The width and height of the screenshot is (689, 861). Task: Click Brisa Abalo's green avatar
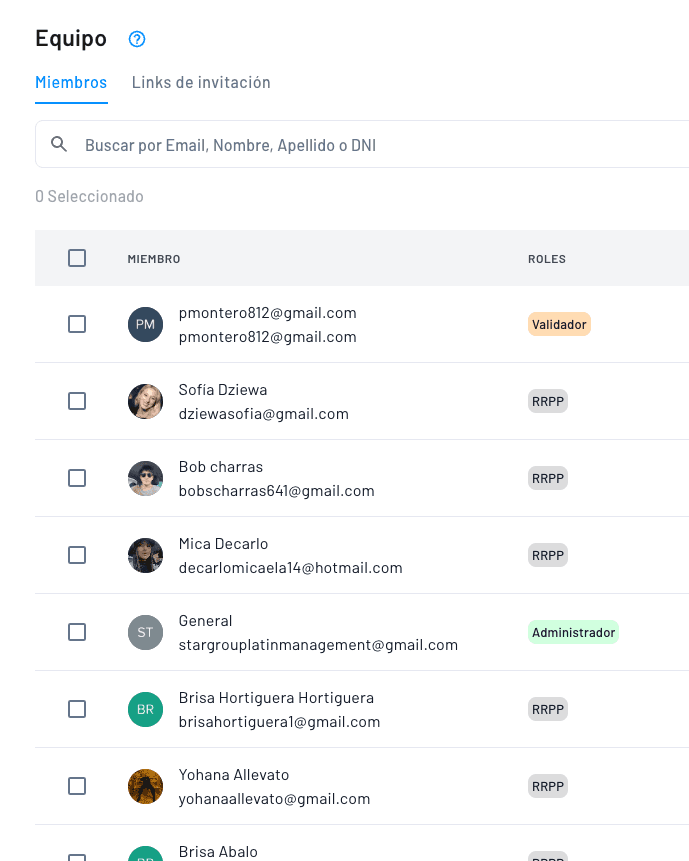(145, 855)
